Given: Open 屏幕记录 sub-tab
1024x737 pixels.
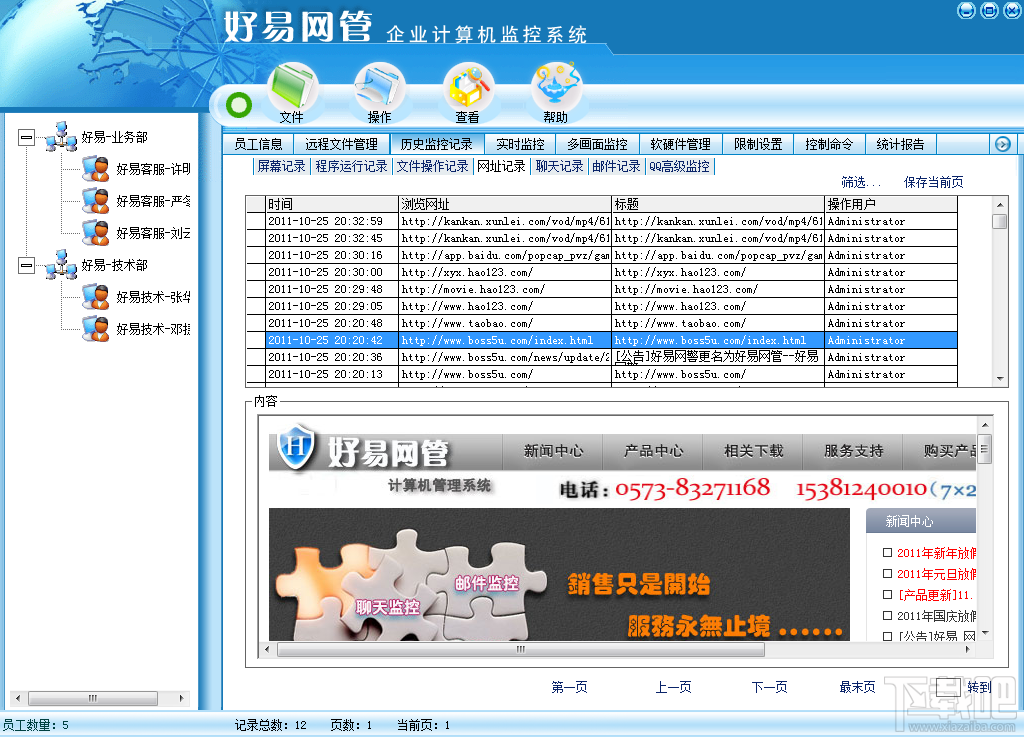Looking at the screenshot, I should (281, 166).
